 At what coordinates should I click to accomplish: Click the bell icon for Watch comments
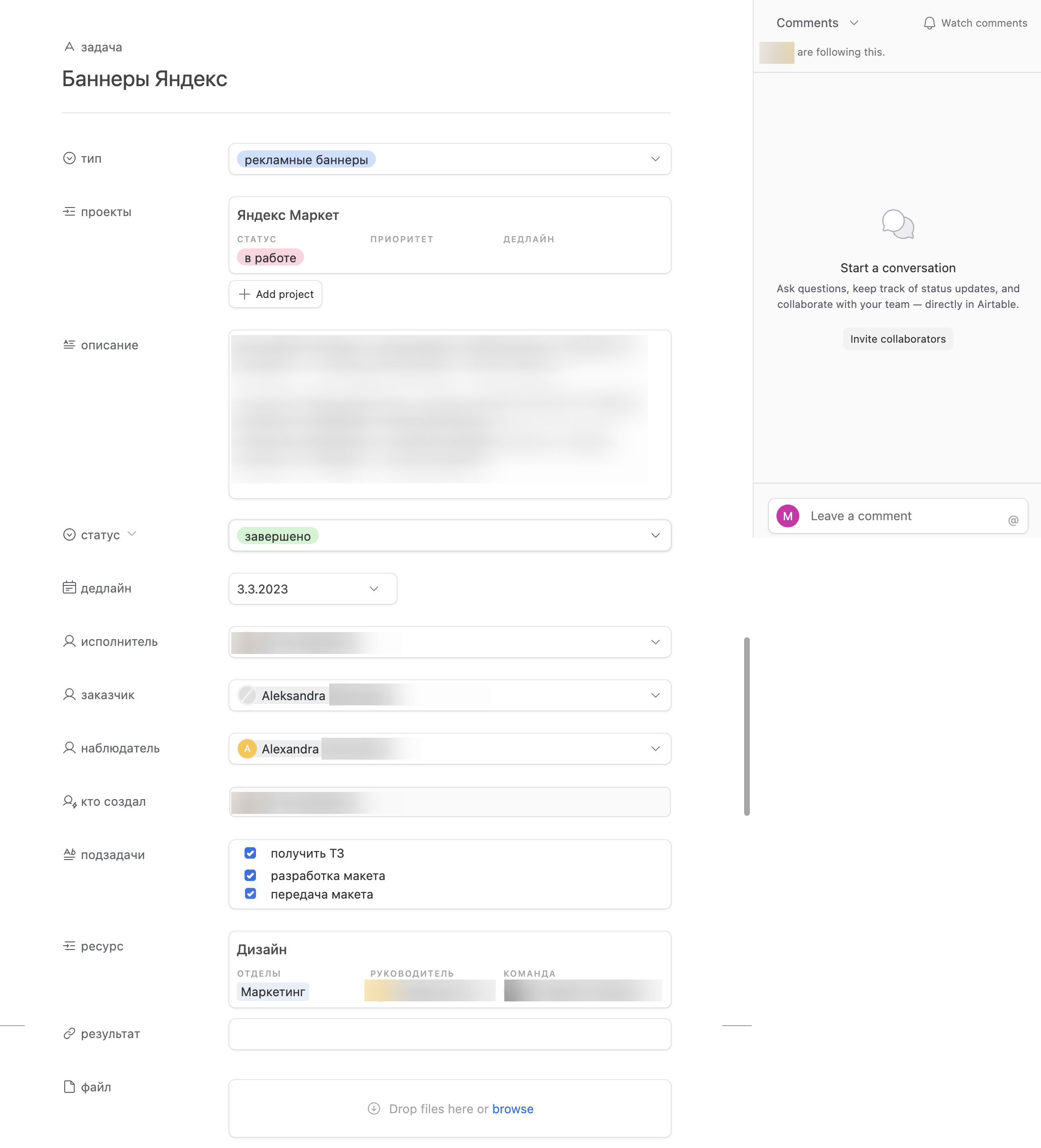[x=929, y=23]
